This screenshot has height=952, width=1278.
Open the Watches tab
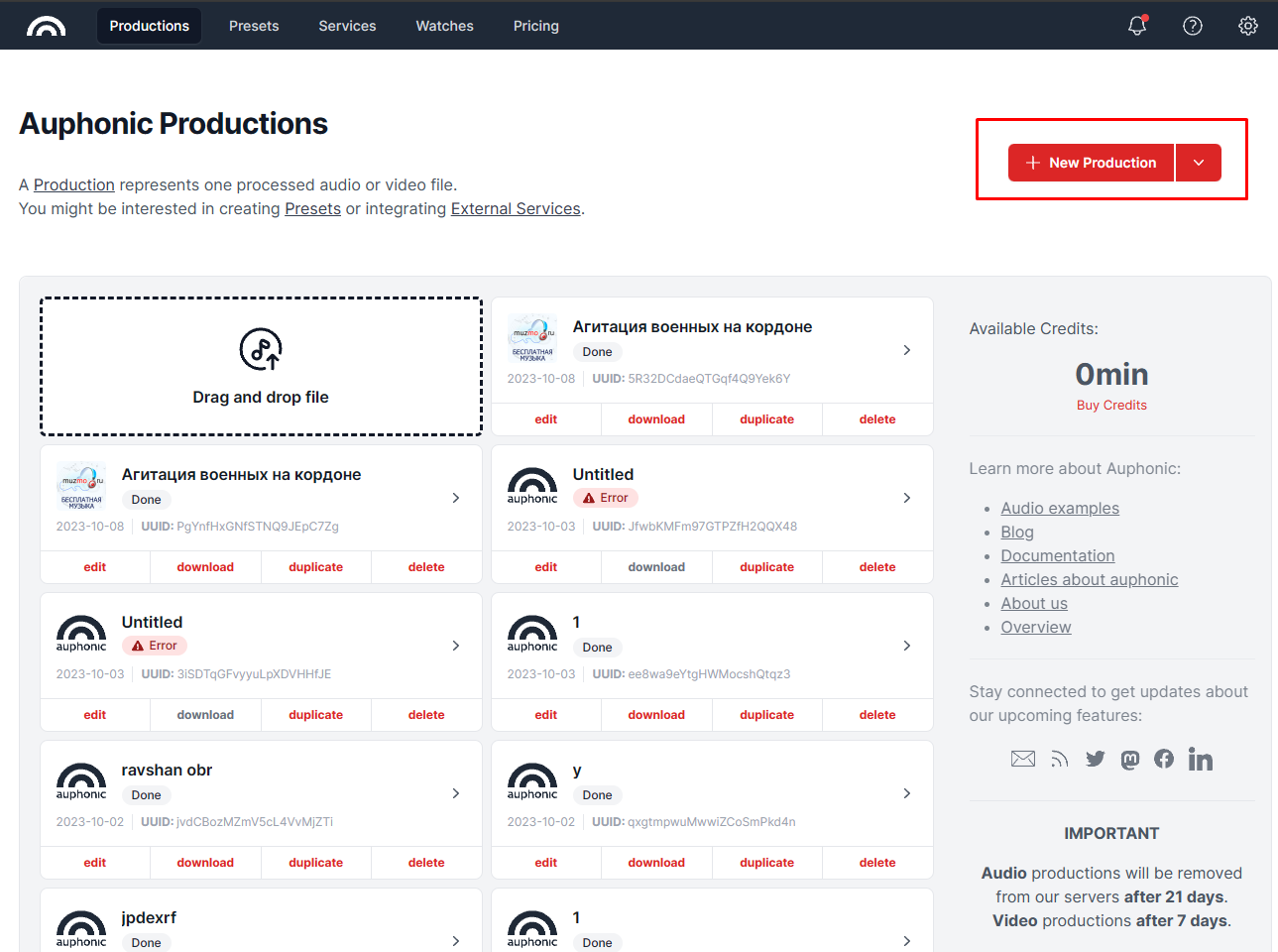pos(444,26)
